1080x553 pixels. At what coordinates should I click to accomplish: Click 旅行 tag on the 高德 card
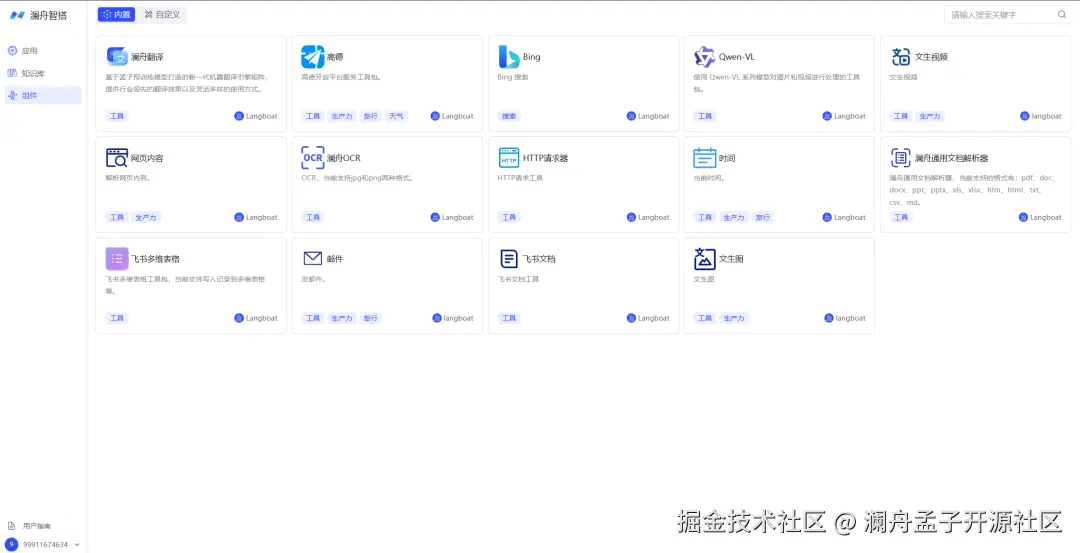tap(371, 116)
